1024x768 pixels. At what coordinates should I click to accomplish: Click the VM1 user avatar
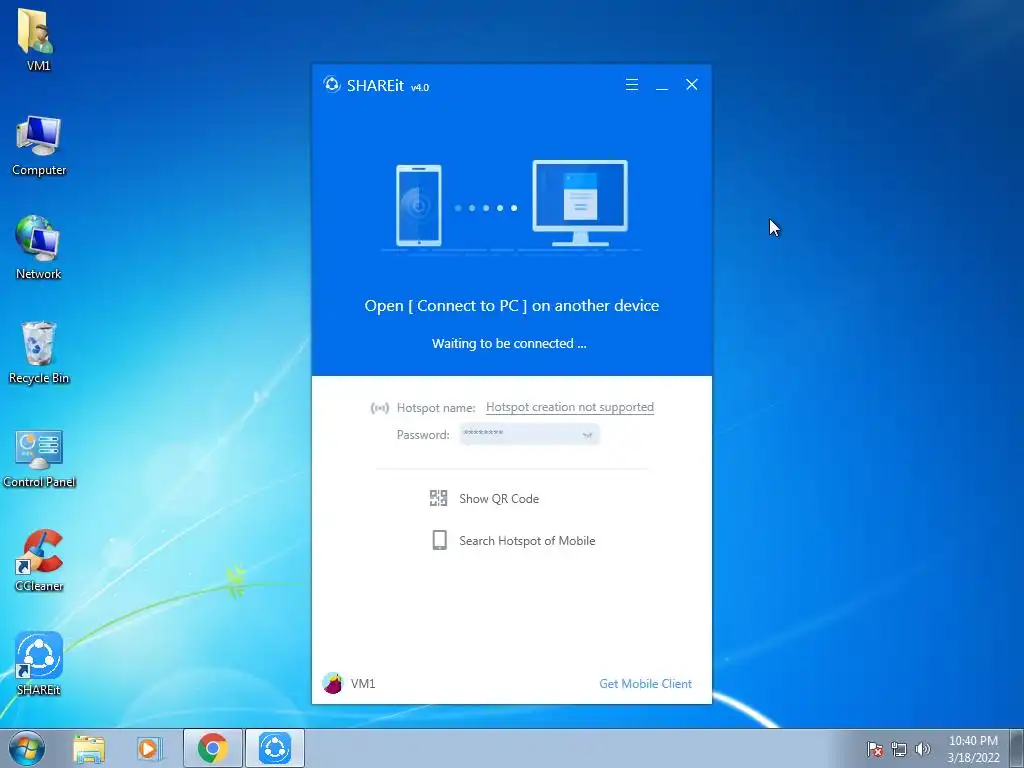click(332, 683)
